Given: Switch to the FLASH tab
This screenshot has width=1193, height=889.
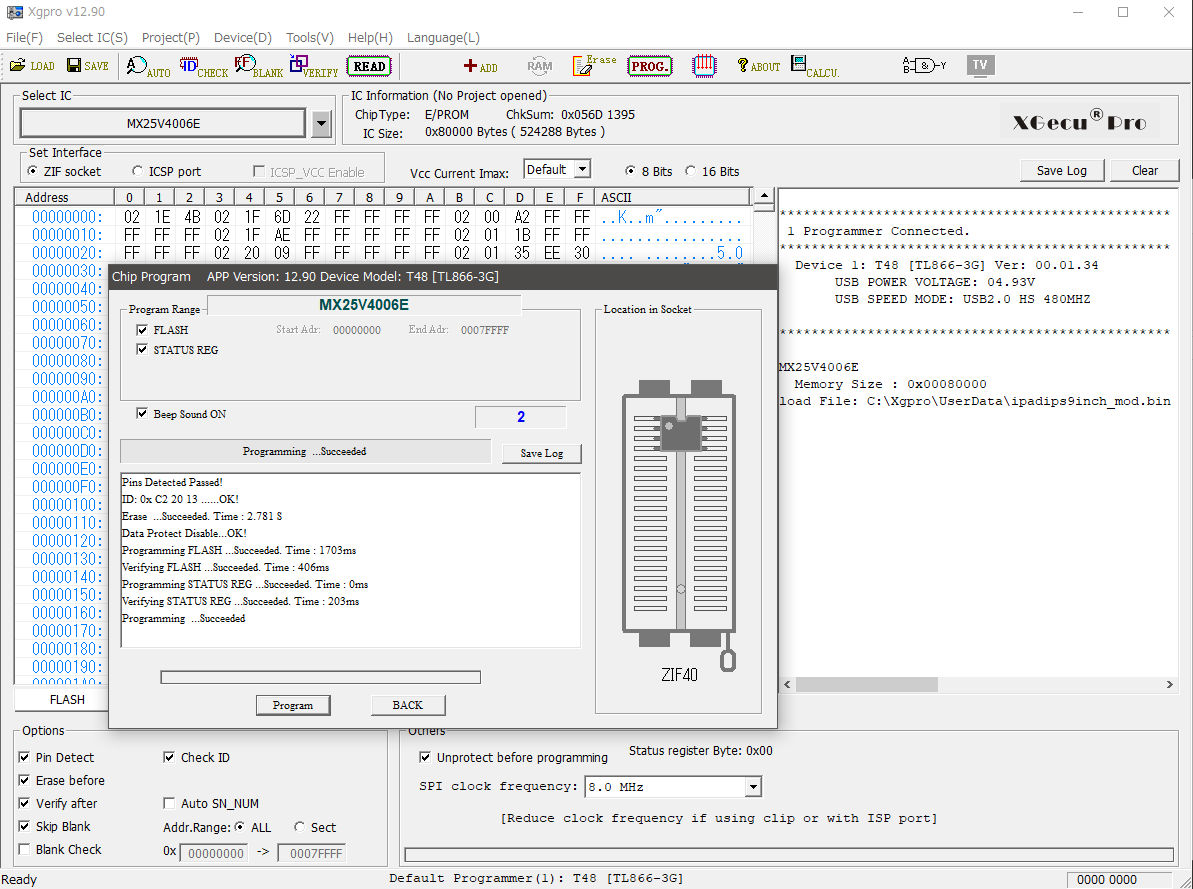Looking at the screenshot, I should (67, 699).
